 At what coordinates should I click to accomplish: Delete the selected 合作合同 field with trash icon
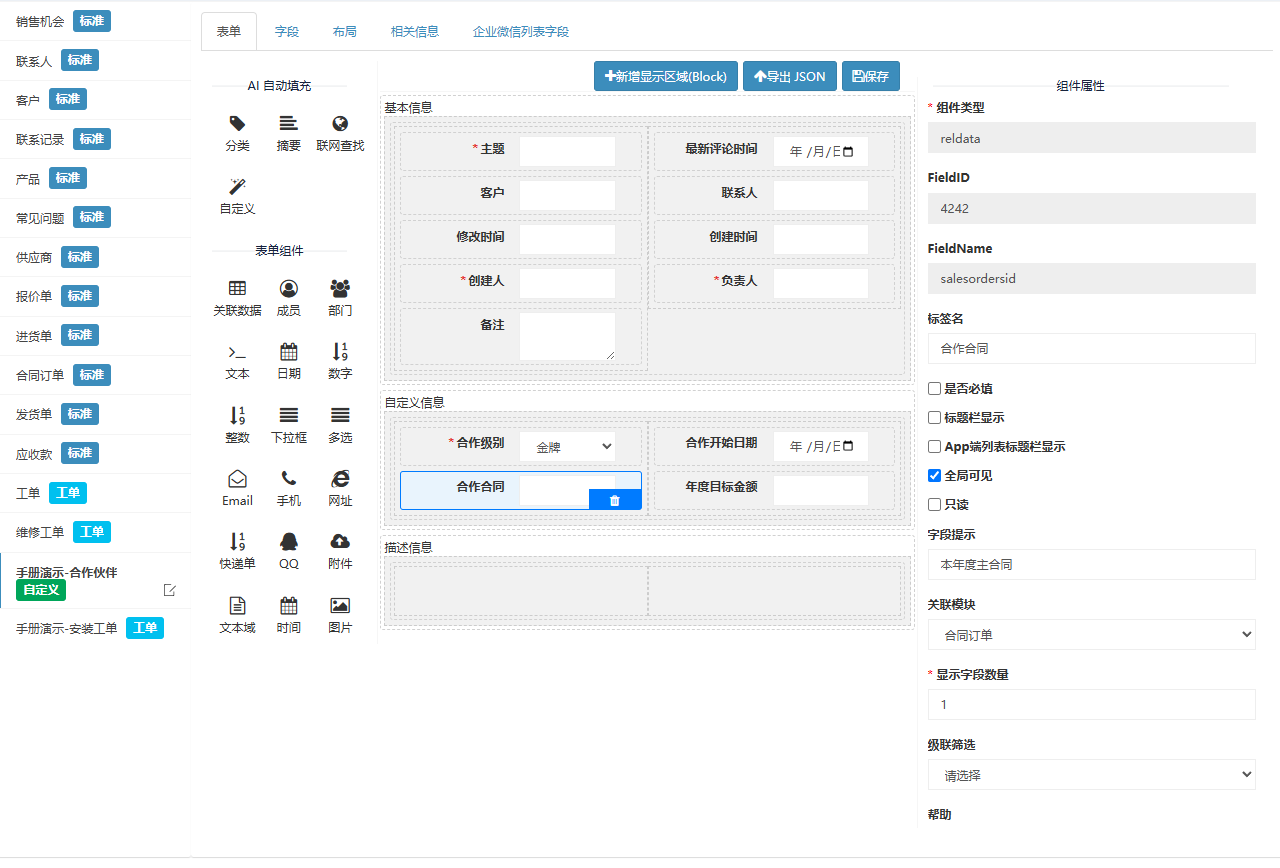pos(615,500)
